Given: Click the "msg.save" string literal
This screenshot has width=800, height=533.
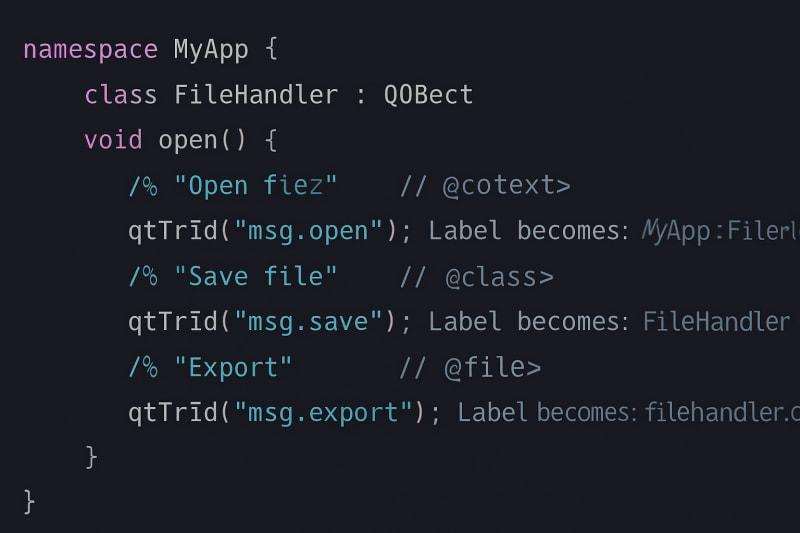Looking at the screenshot, I should [x=309, y=321].
